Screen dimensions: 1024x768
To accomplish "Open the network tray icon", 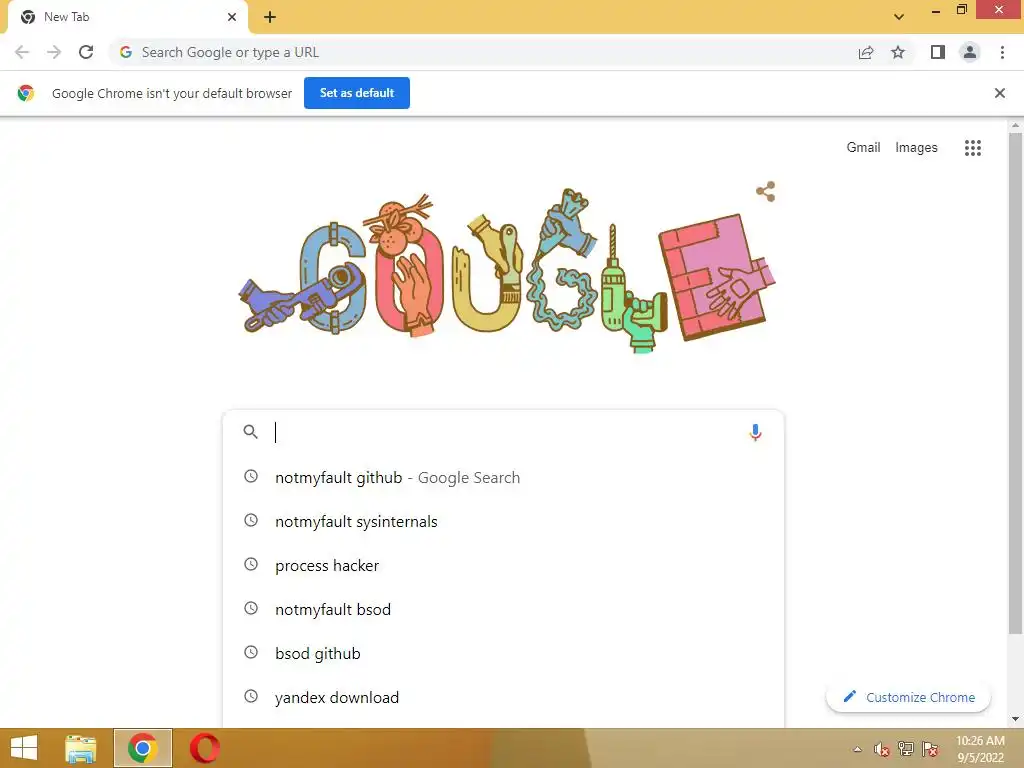I will (x=906, y=749).
